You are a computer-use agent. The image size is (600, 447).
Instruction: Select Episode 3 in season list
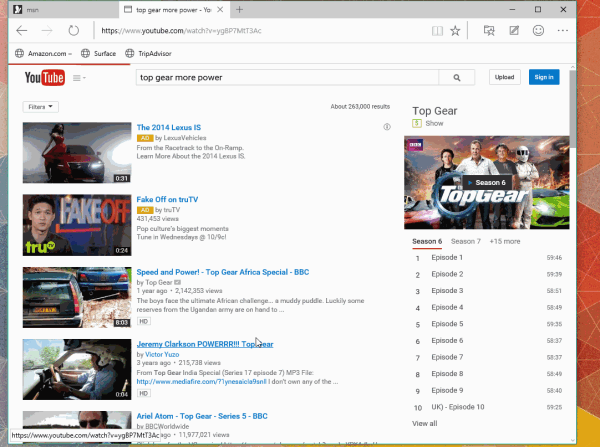click(489, 291)
